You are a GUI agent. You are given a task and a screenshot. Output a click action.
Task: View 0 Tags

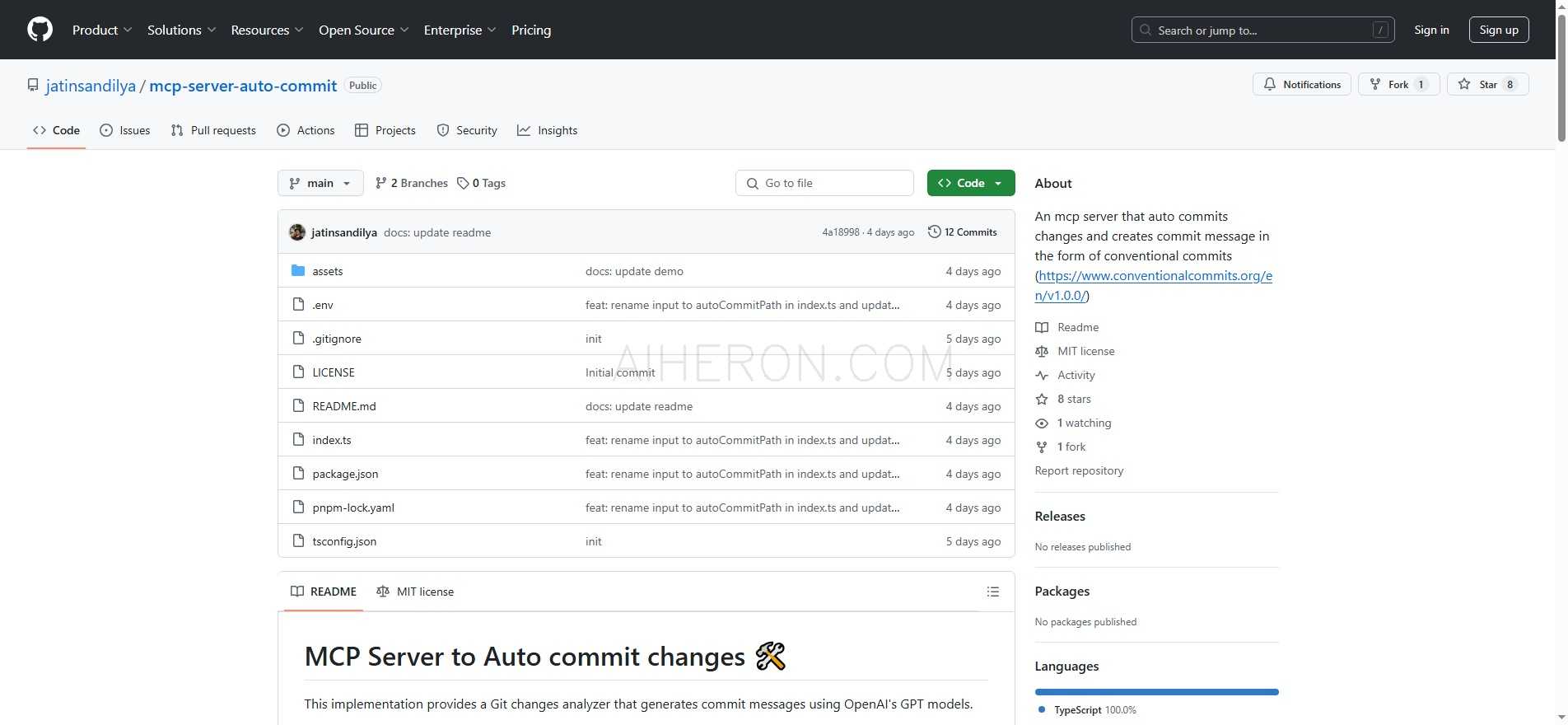coord(481,183)
